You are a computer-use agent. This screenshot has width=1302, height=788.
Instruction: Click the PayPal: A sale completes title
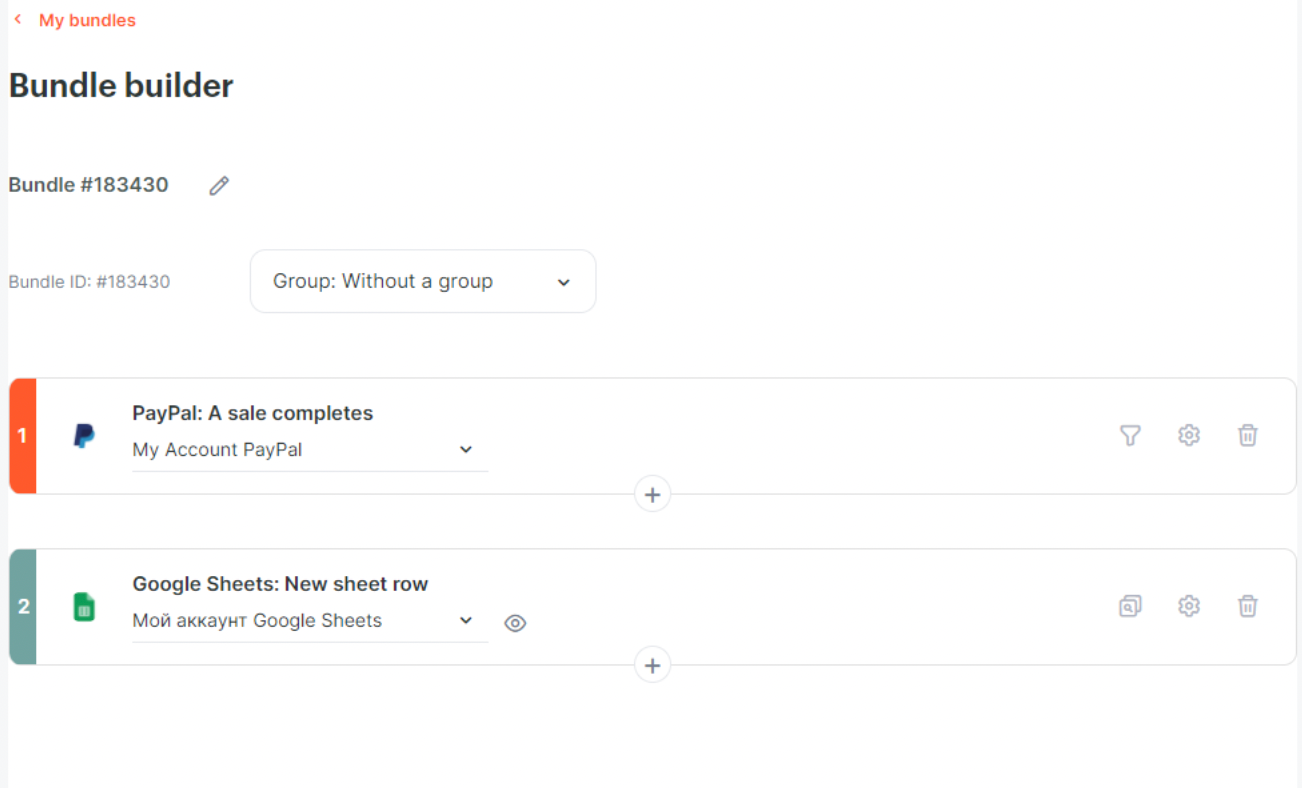(x=253, y=413)
